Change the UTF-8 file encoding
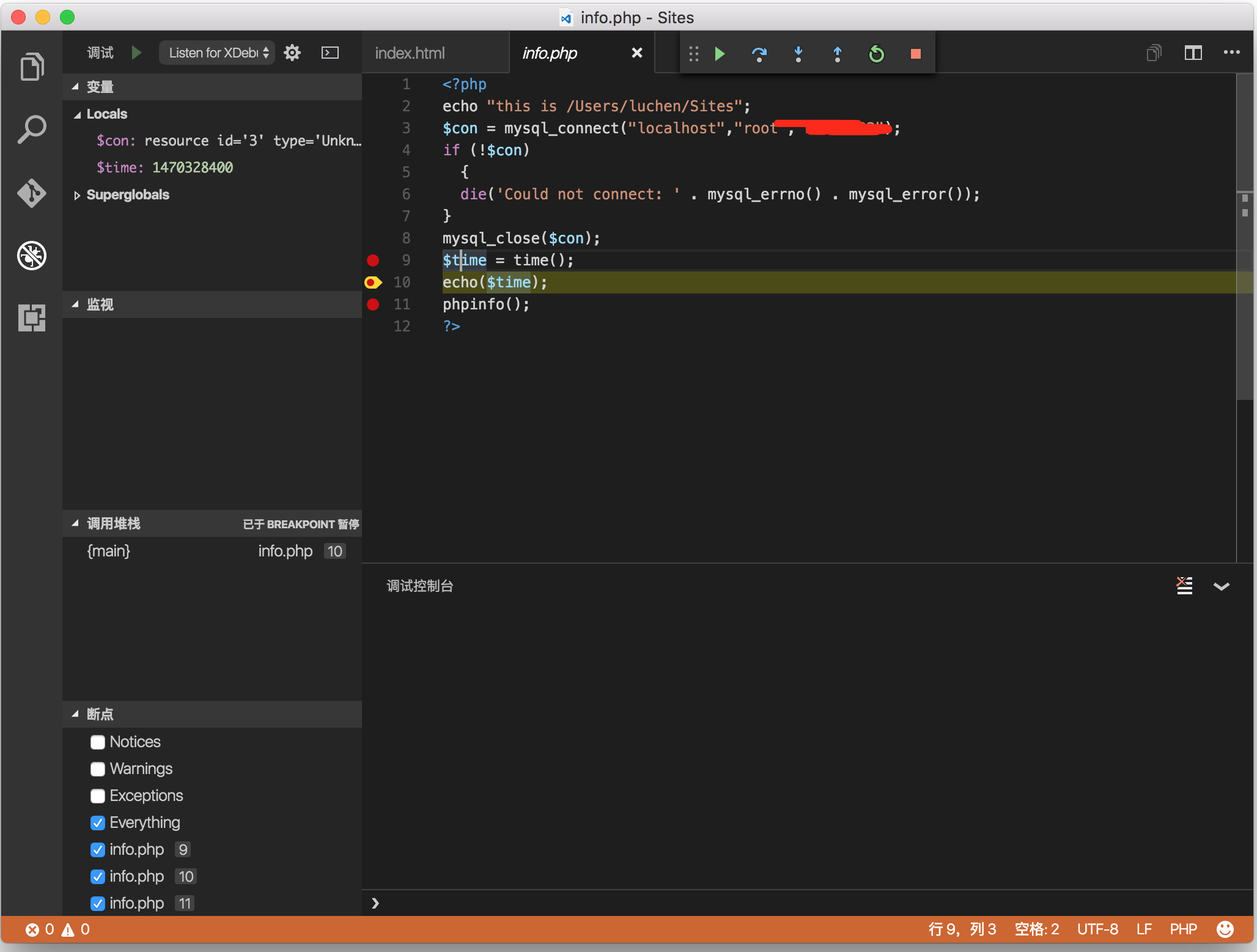 (1097, 929)
